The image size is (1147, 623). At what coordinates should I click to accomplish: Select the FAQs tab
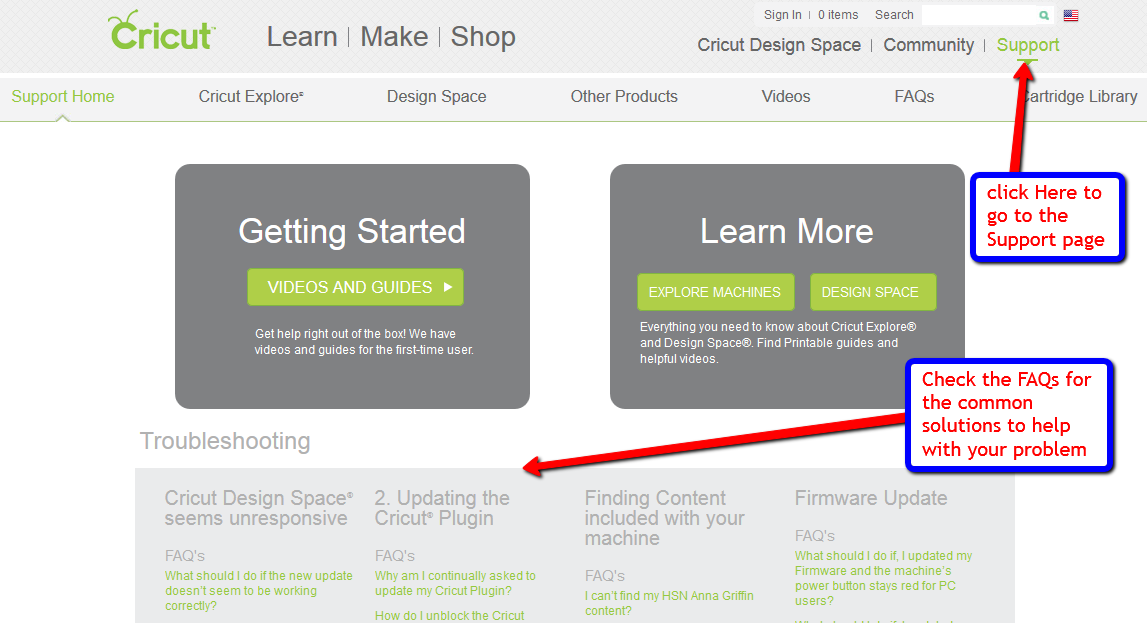pyautogui.click(x=914, y=97)
